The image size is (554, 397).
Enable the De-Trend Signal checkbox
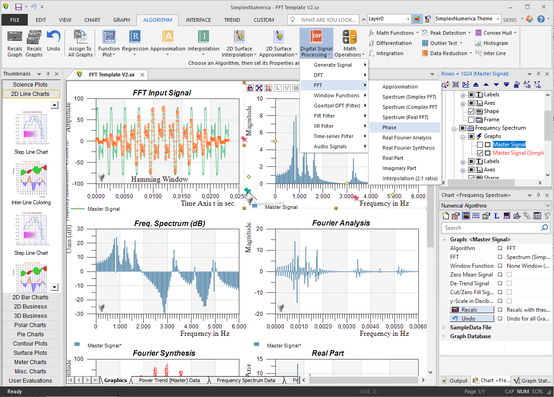coord(509,283)
